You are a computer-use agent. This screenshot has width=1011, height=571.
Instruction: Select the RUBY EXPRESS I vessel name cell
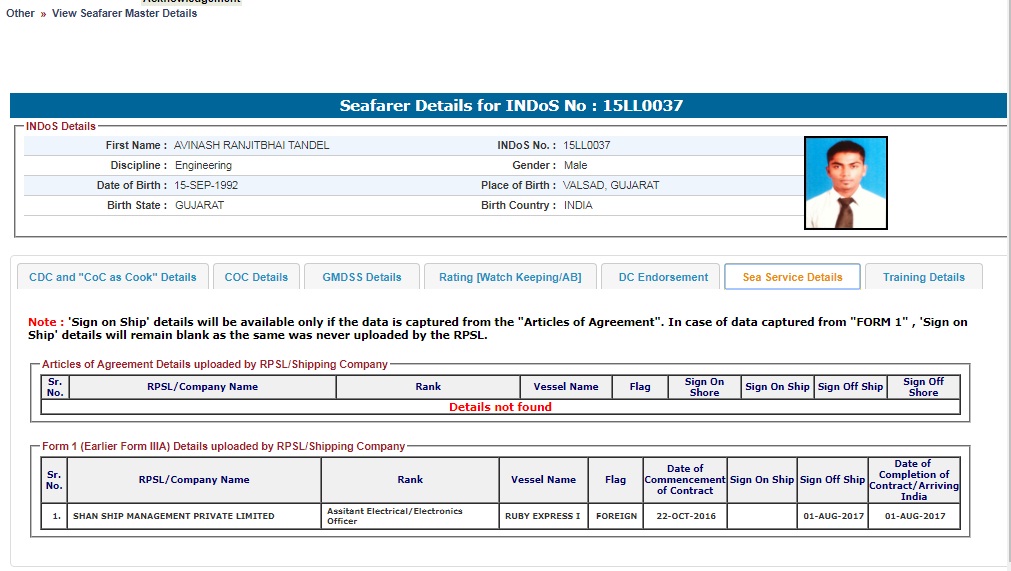pos(542,516)
